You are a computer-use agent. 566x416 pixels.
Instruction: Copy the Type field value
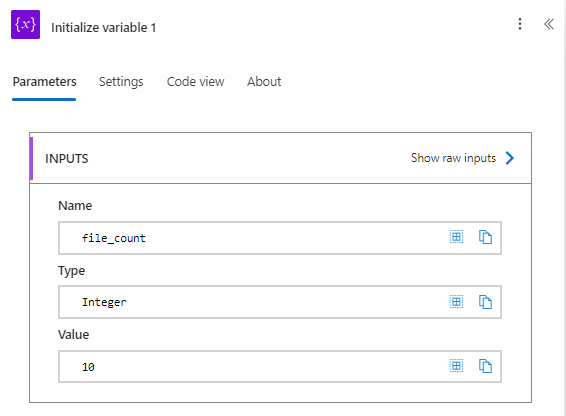(x=485, y=302)
